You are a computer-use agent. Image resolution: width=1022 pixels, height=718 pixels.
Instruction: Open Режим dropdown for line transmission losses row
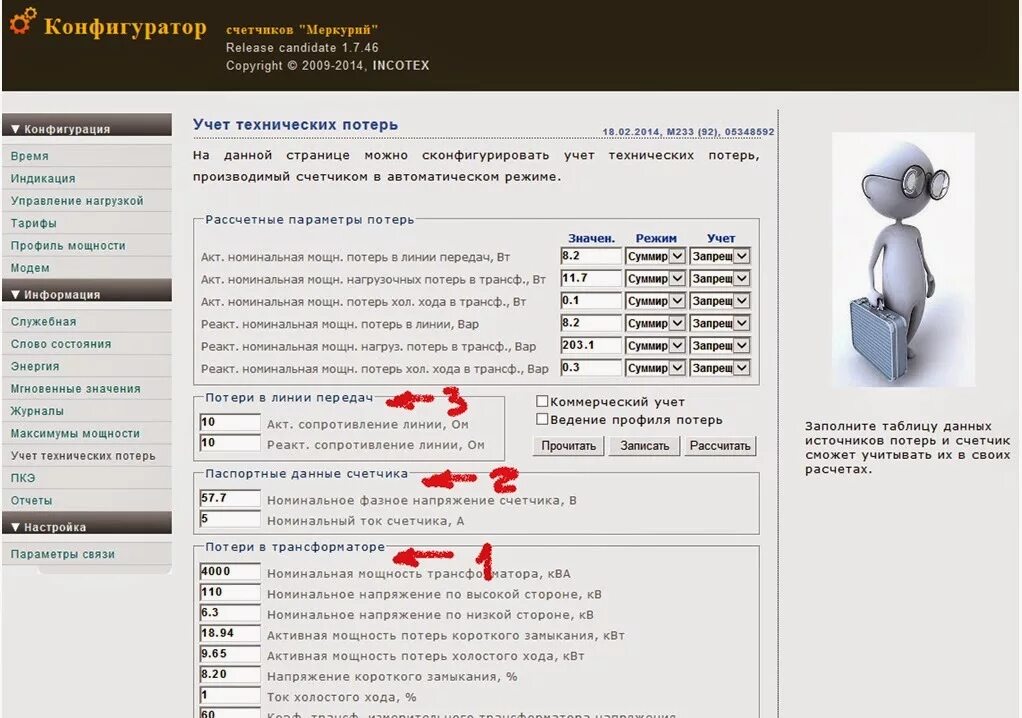click(x=655, y=256)
